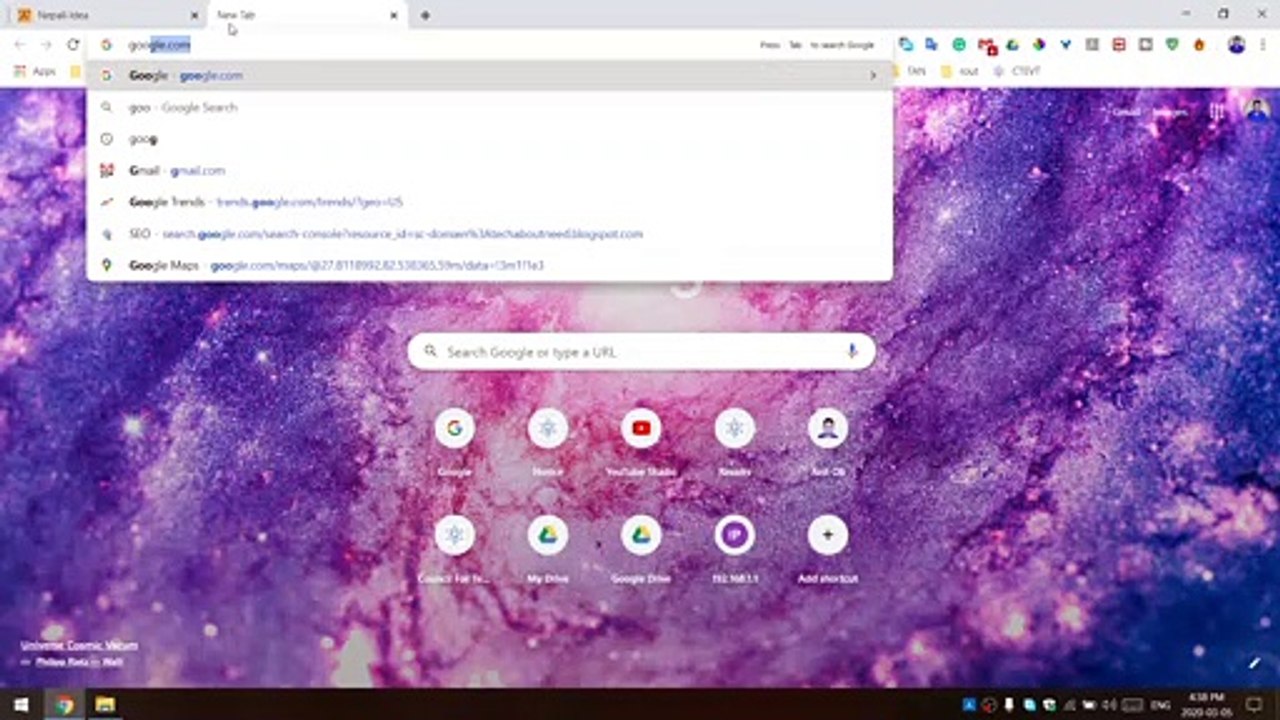Click the Search Google or type a URL box
Viewport: 1280px width, 720px height.
coord(641,352)
